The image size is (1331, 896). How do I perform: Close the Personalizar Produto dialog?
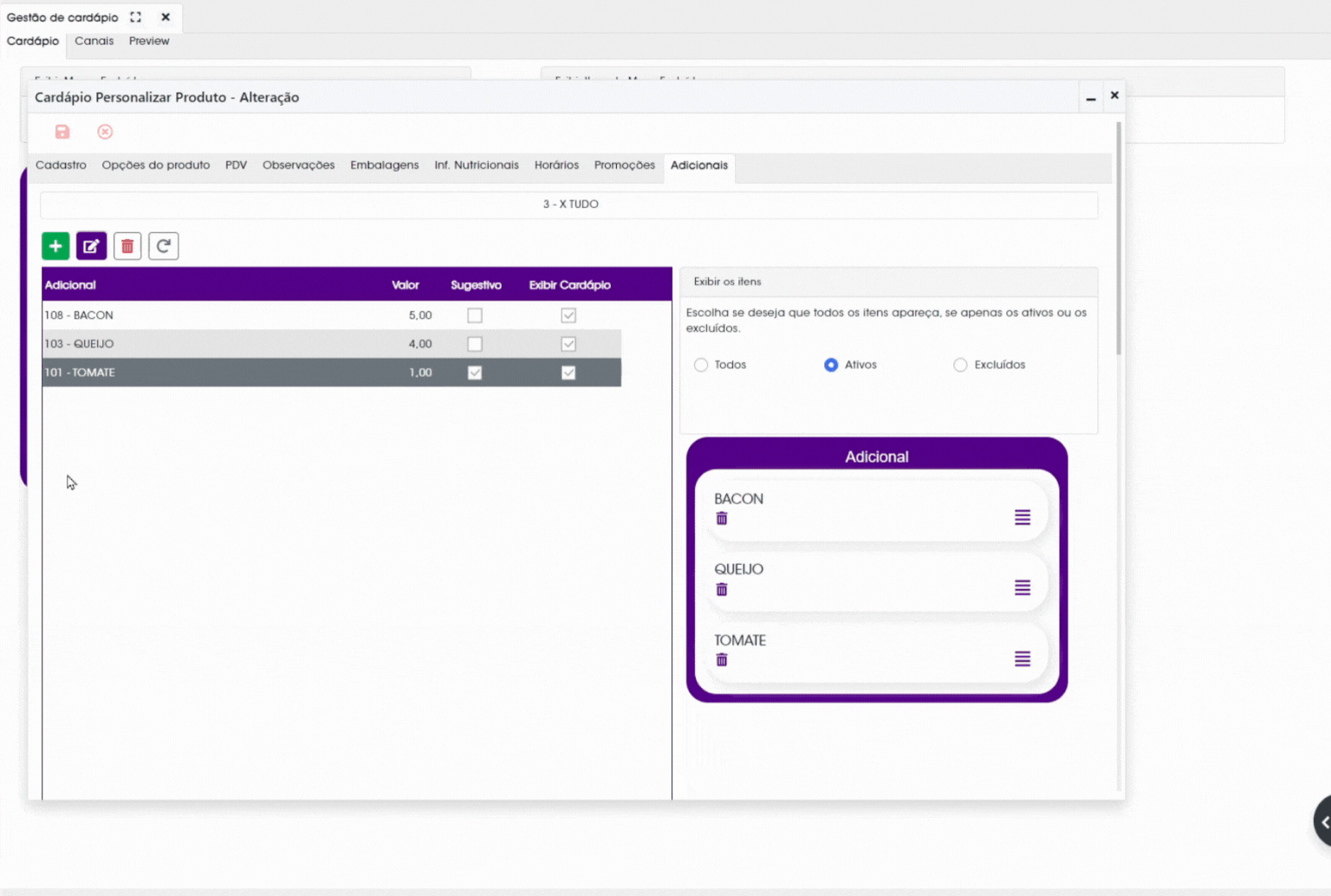(x=1114, y=95)
